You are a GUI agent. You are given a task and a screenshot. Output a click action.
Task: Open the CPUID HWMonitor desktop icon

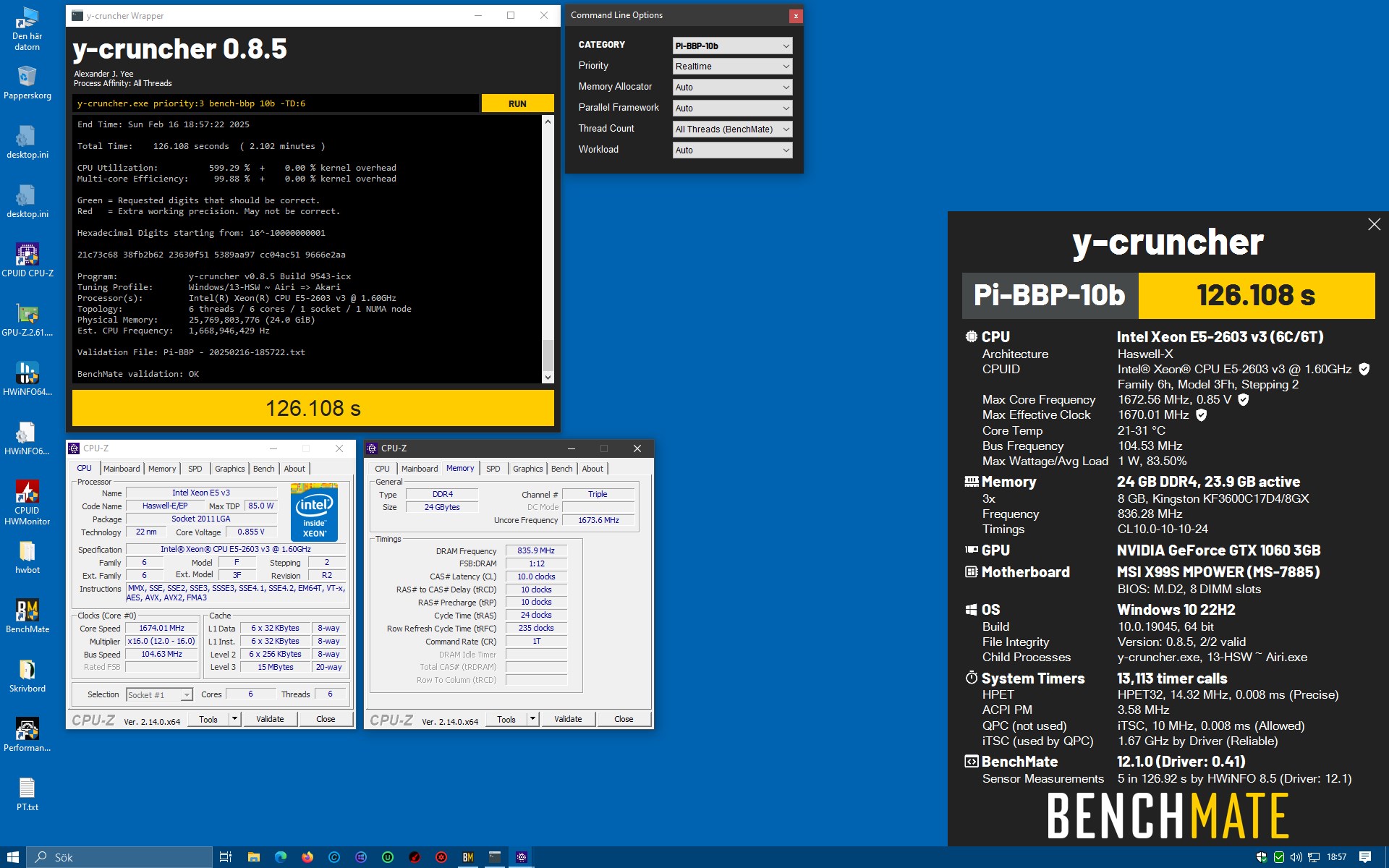point(27,503)
